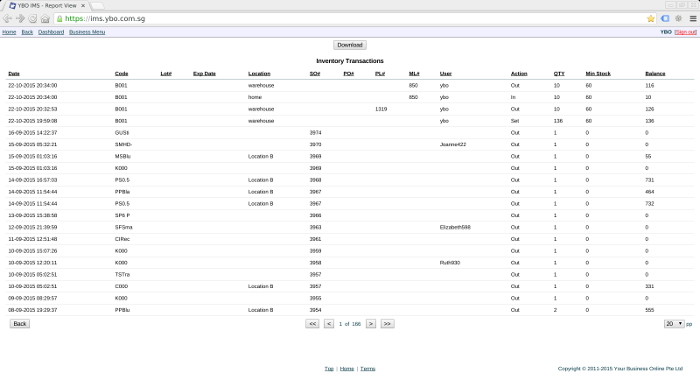Viewport: 700px width, 382px height.
Task: View site security via the padlock icon
Action: [59, 19]
